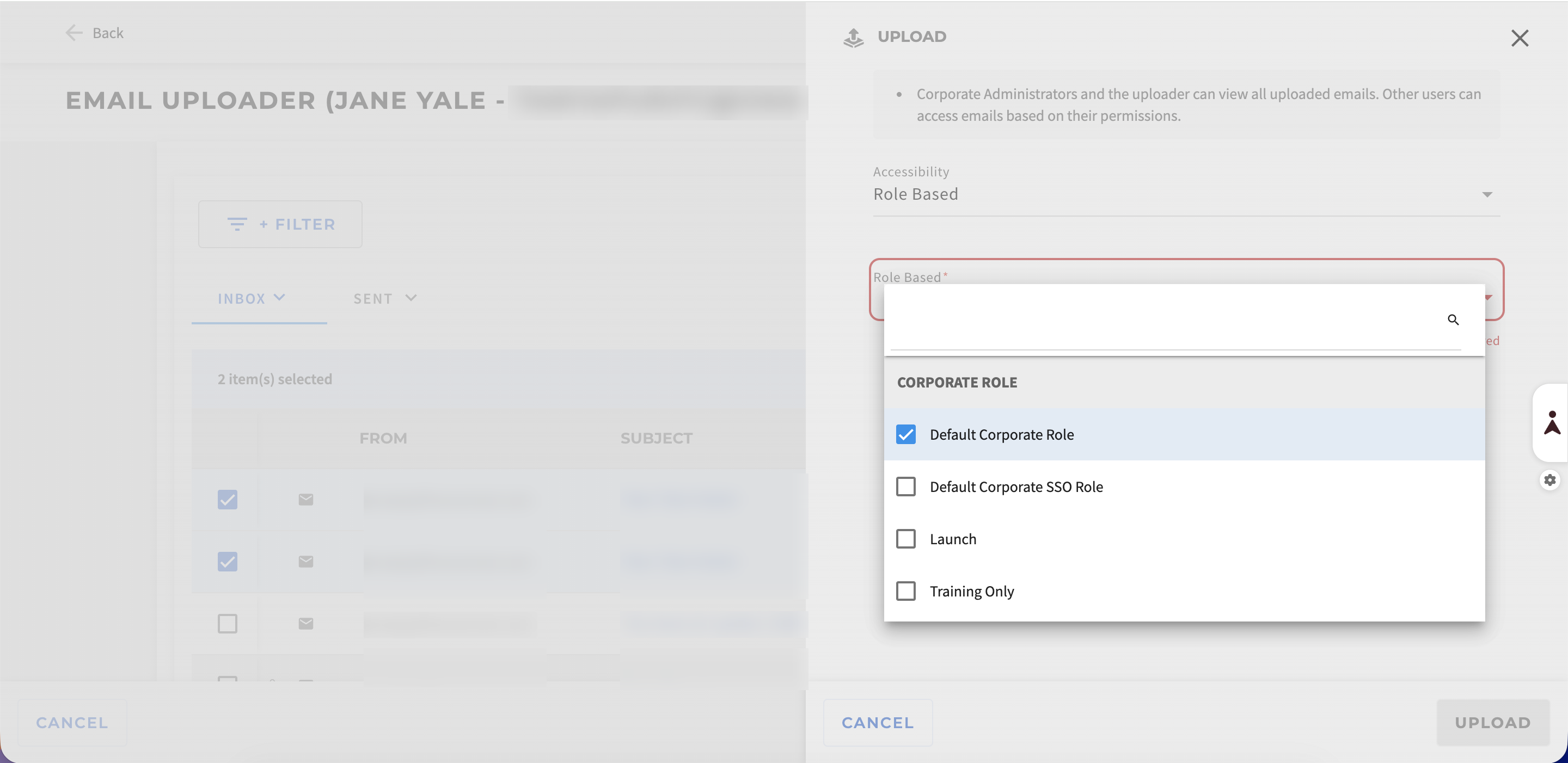Viewport: 1568px width, 763px height.
Task: Click CANCEL at bottom left of page
Action: [72, 722]
